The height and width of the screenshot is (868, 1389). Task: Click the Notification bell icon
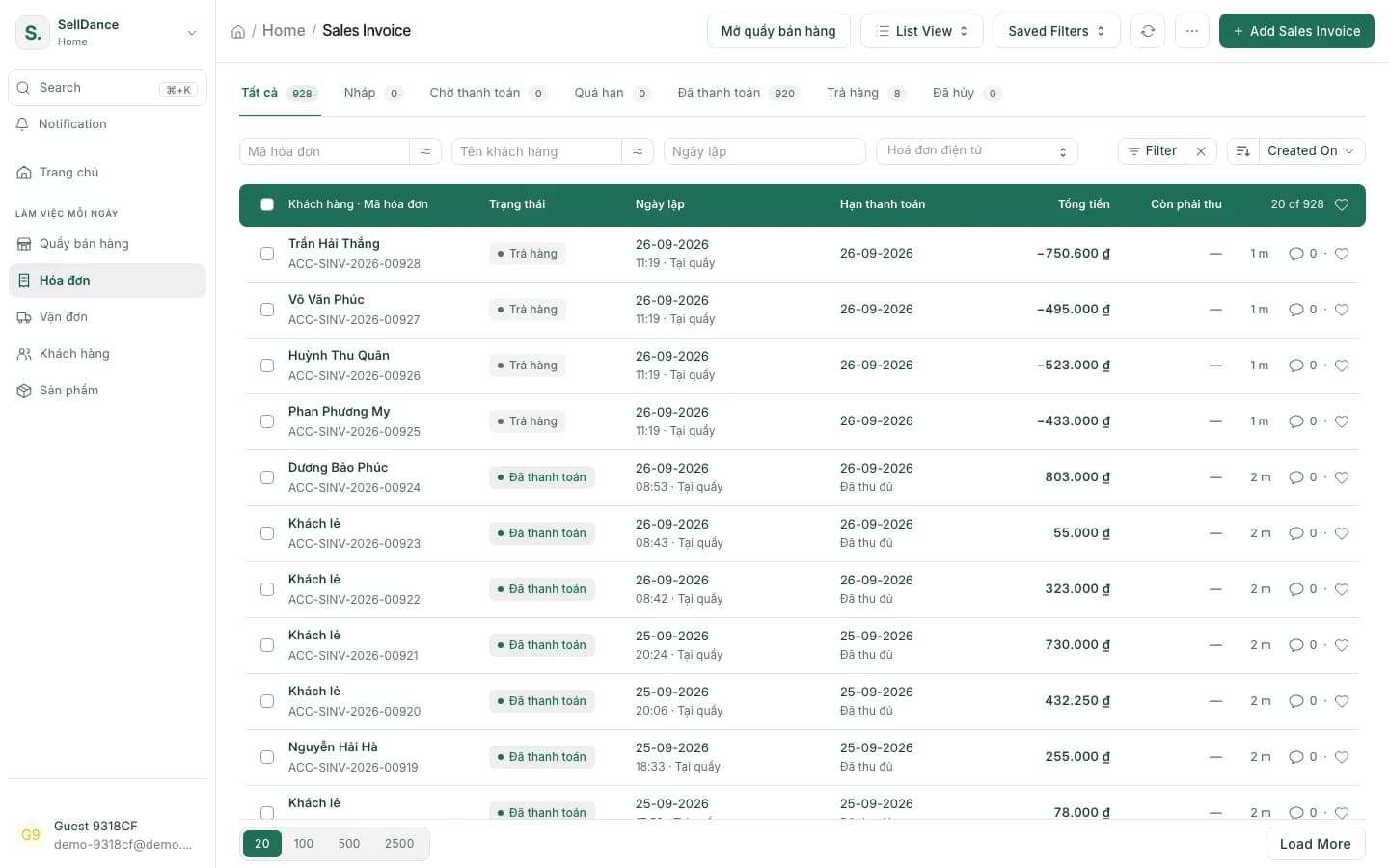(x=23, y=124)
